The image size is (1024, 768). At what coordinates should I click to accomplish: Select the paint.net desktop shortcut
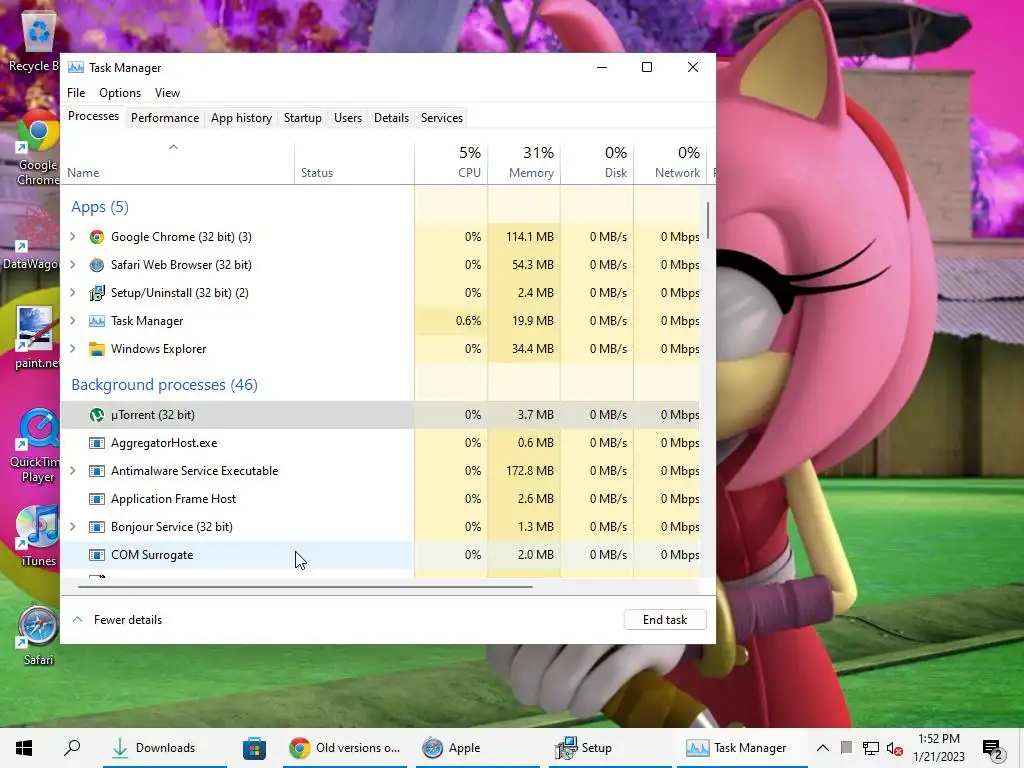point(37,338)
